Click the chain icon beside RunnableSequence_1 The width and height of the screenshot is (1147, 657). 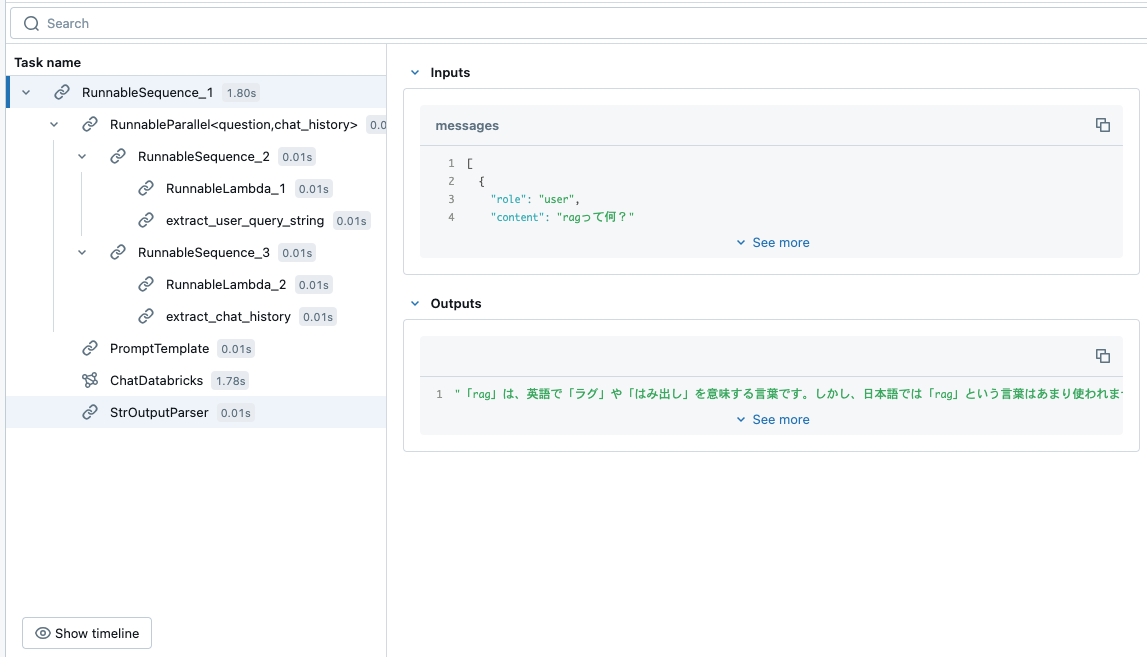[62, 91]
